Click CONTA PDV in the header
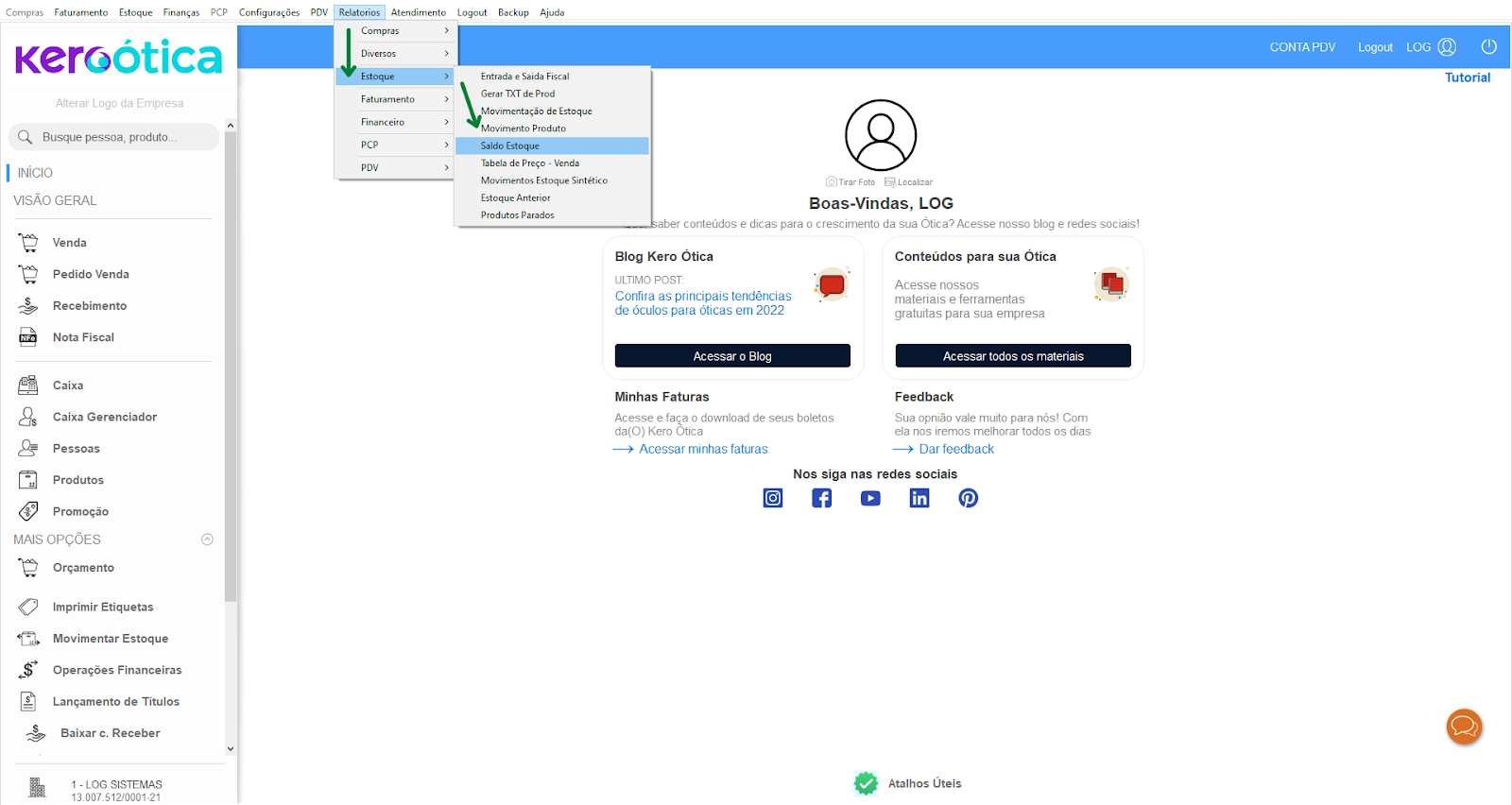Viewport: 1512px width, 805px height. 1302,47
